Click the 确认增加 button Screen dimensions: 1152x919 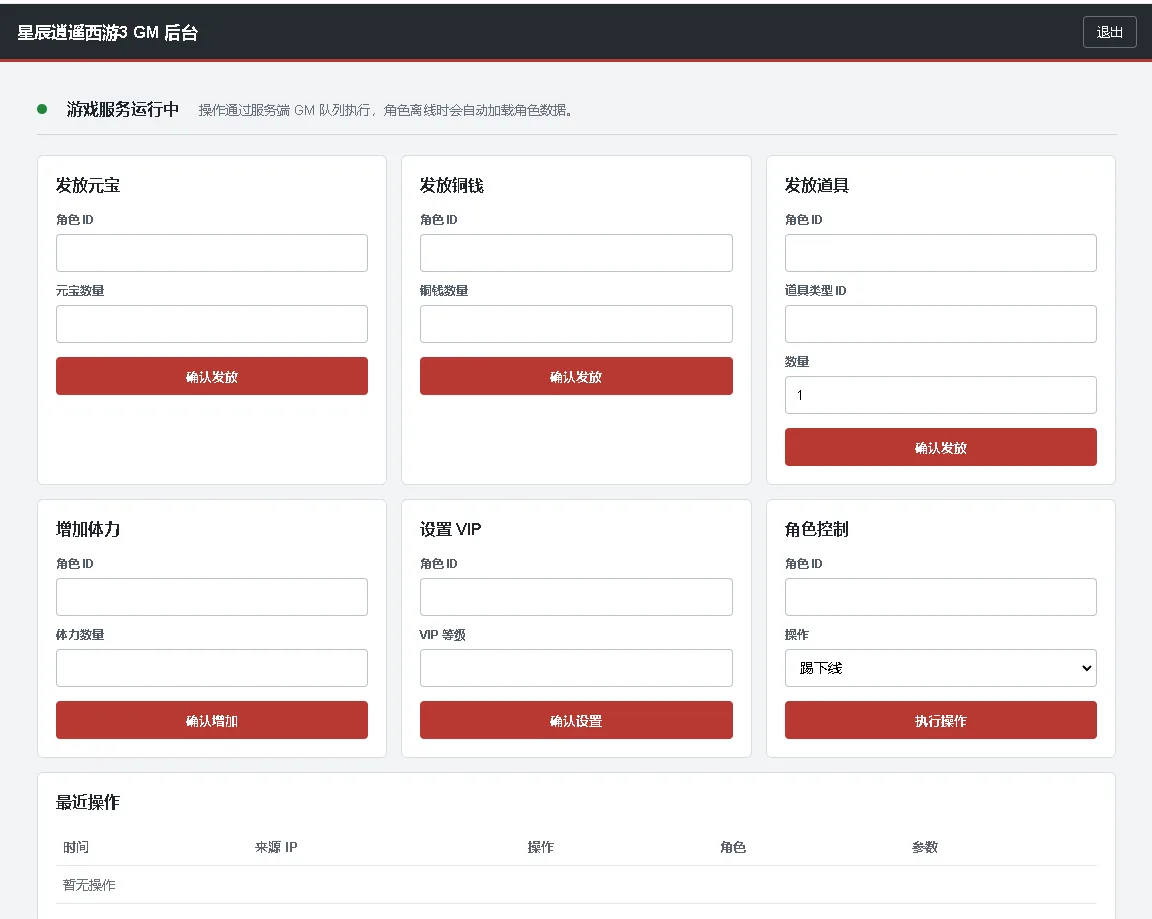[x=212, y=720]
